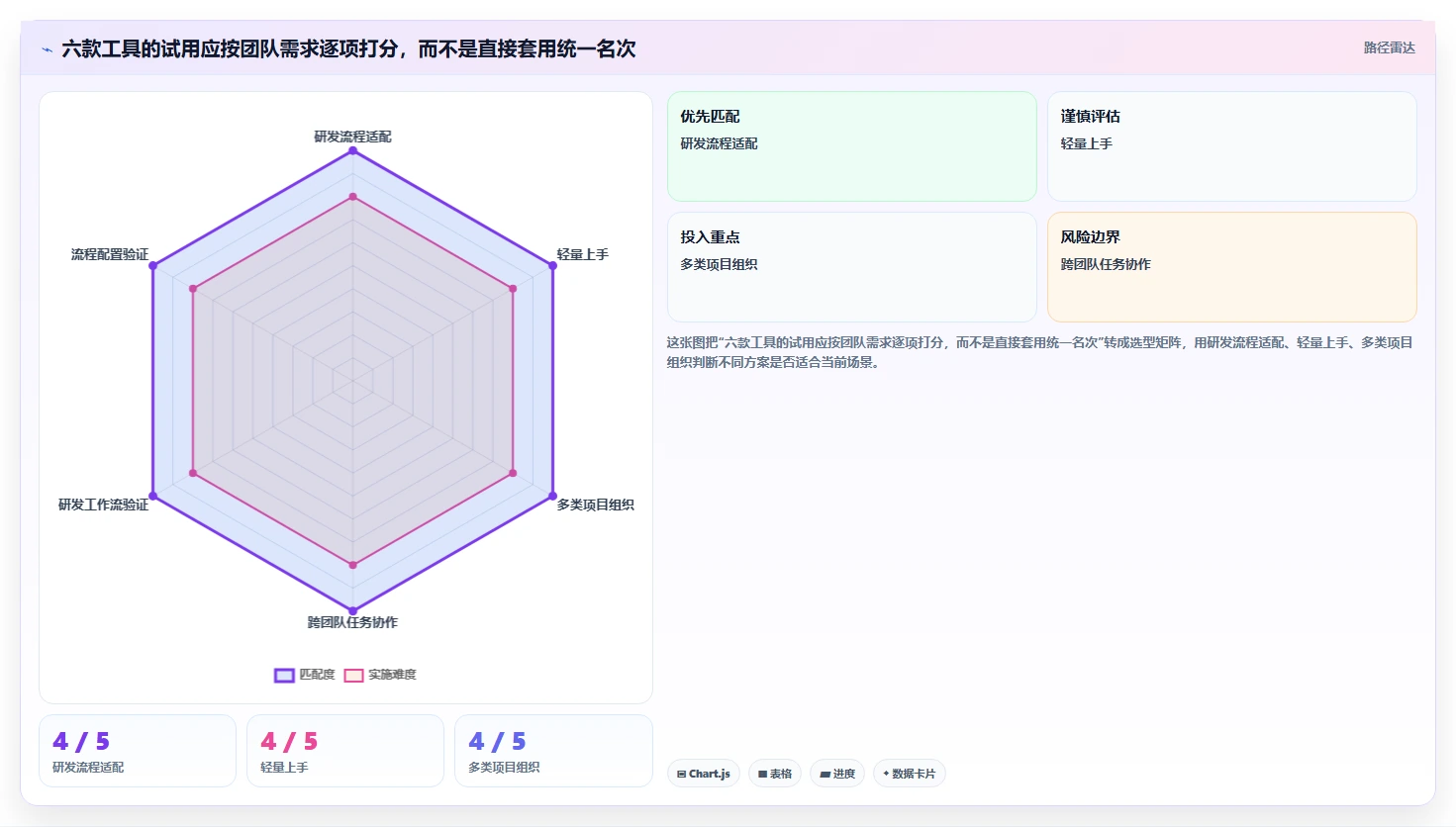Open the 谨慎评估 card

coord(1232,146)
